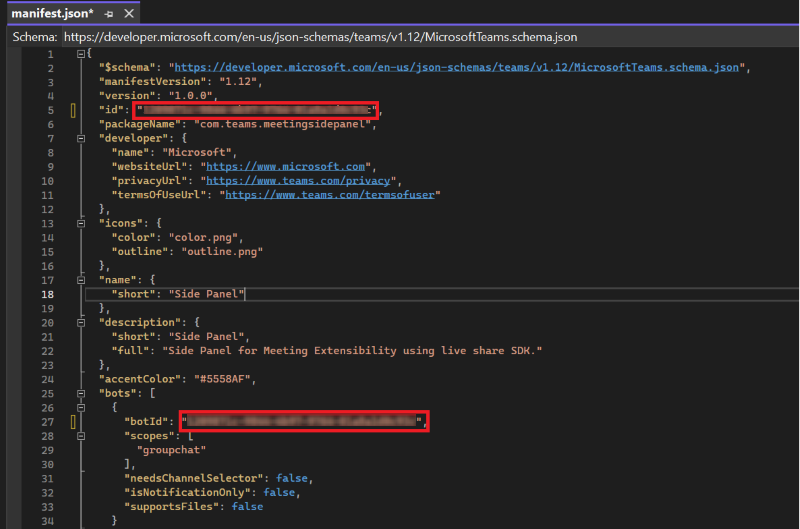Image resolution: width=800 pixels, height=529 pixels.
Task: Collapse the bot object on line 26
Action: coord(81,408)
